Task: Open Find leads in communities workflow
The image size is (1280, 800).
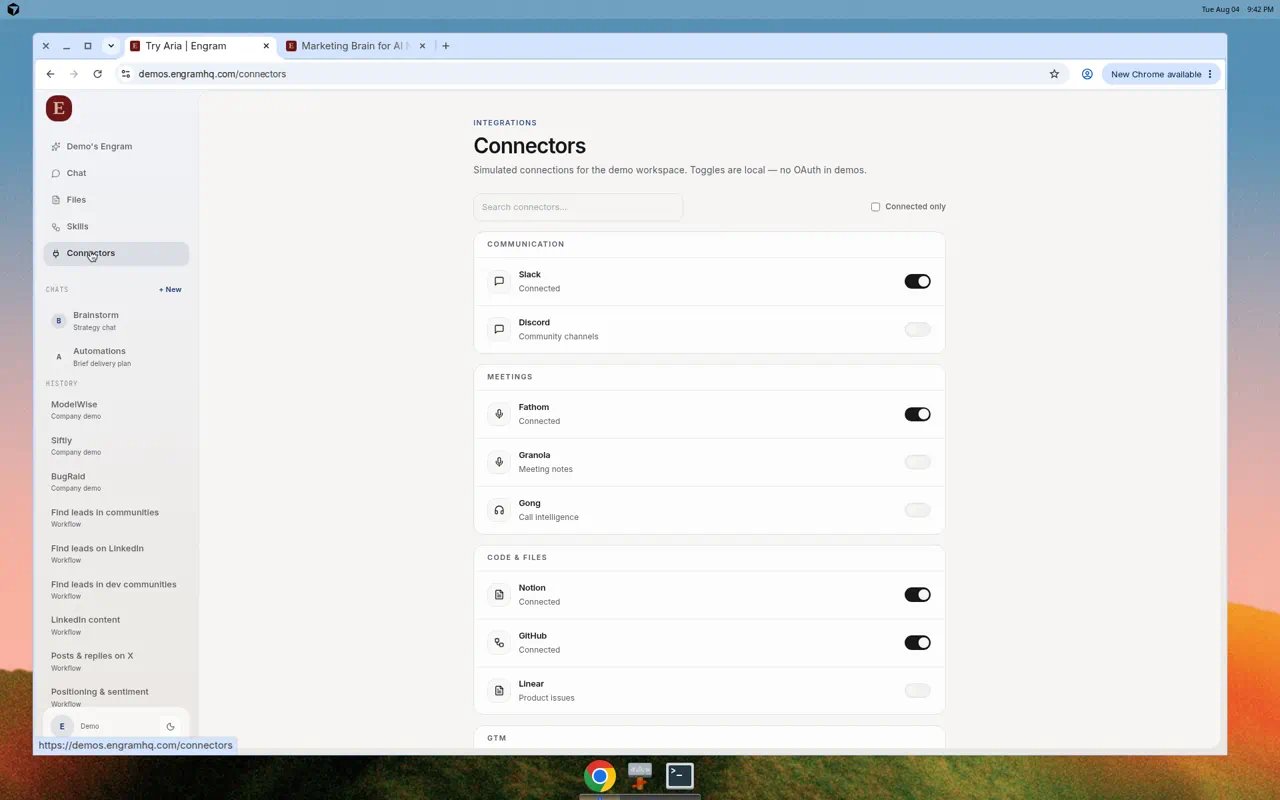Action: [116, 518]
